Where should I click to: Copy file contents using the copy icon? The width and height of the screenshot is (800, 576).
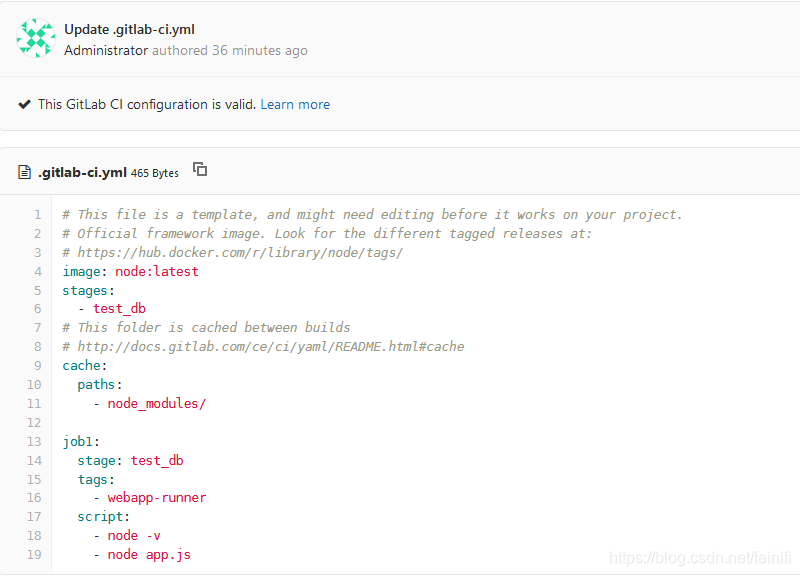pos(200,169)
